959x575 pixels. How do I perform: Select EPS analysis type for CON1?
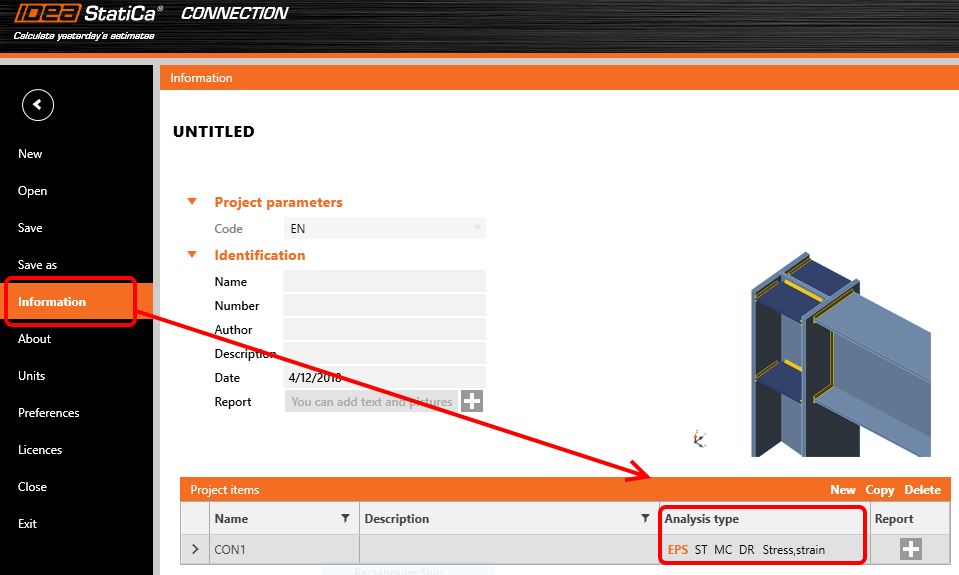coord(678,549)
